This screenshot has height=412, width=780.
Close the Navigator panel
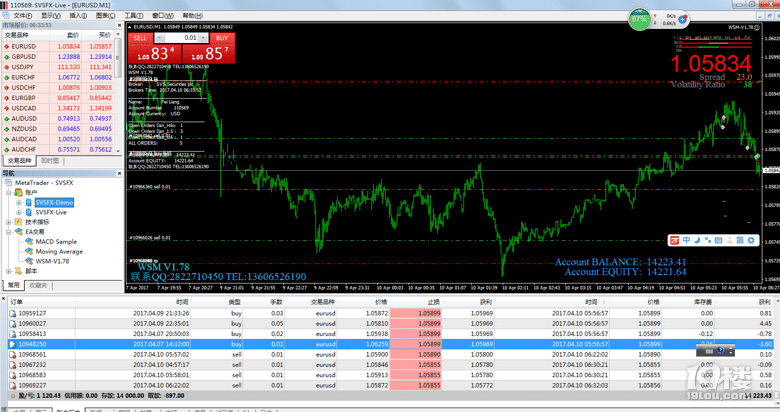click(x=119, y=173)
